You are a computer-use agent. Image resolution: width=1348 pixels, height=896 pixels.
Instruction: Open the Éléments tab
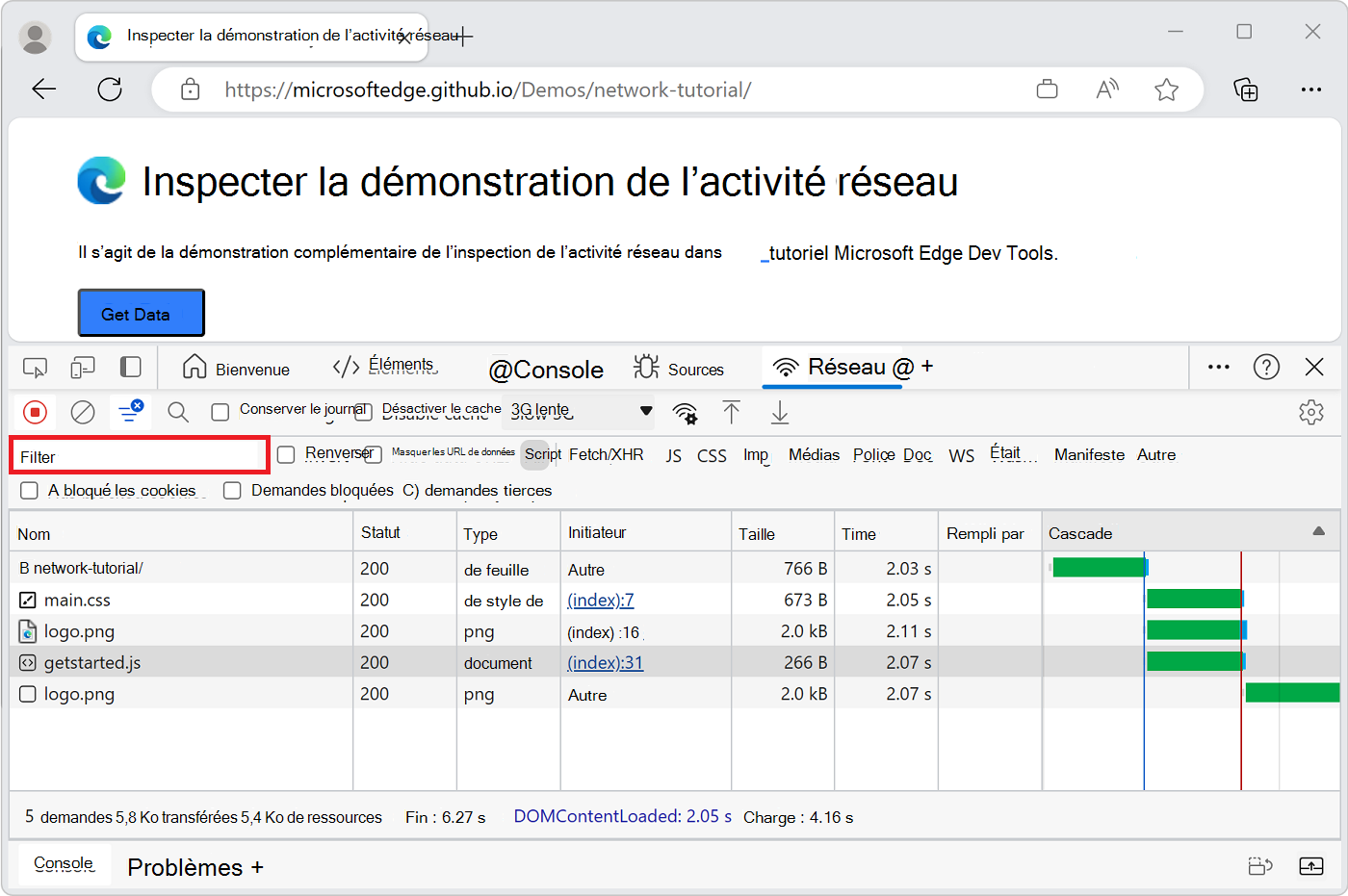tap(385, 366)
